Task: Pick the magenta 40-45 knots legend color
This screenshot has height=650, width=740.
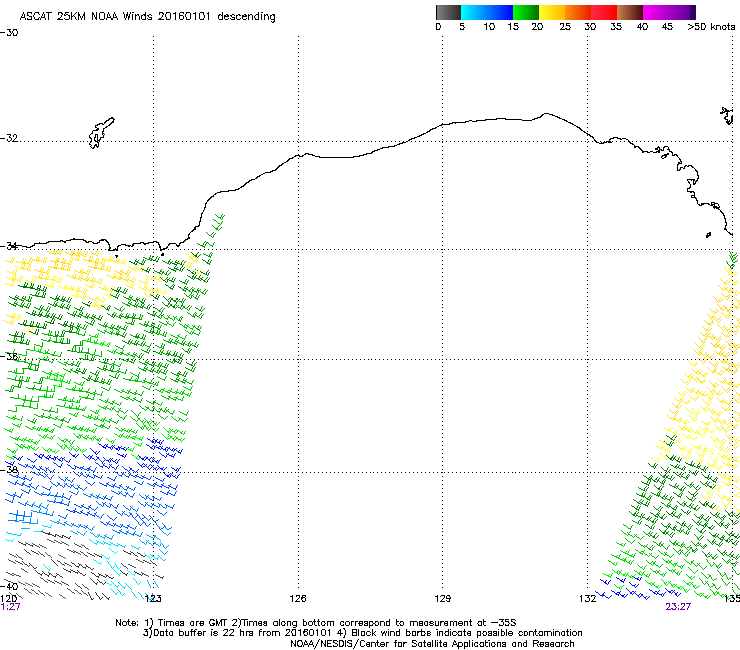Action: coord(656,12)
